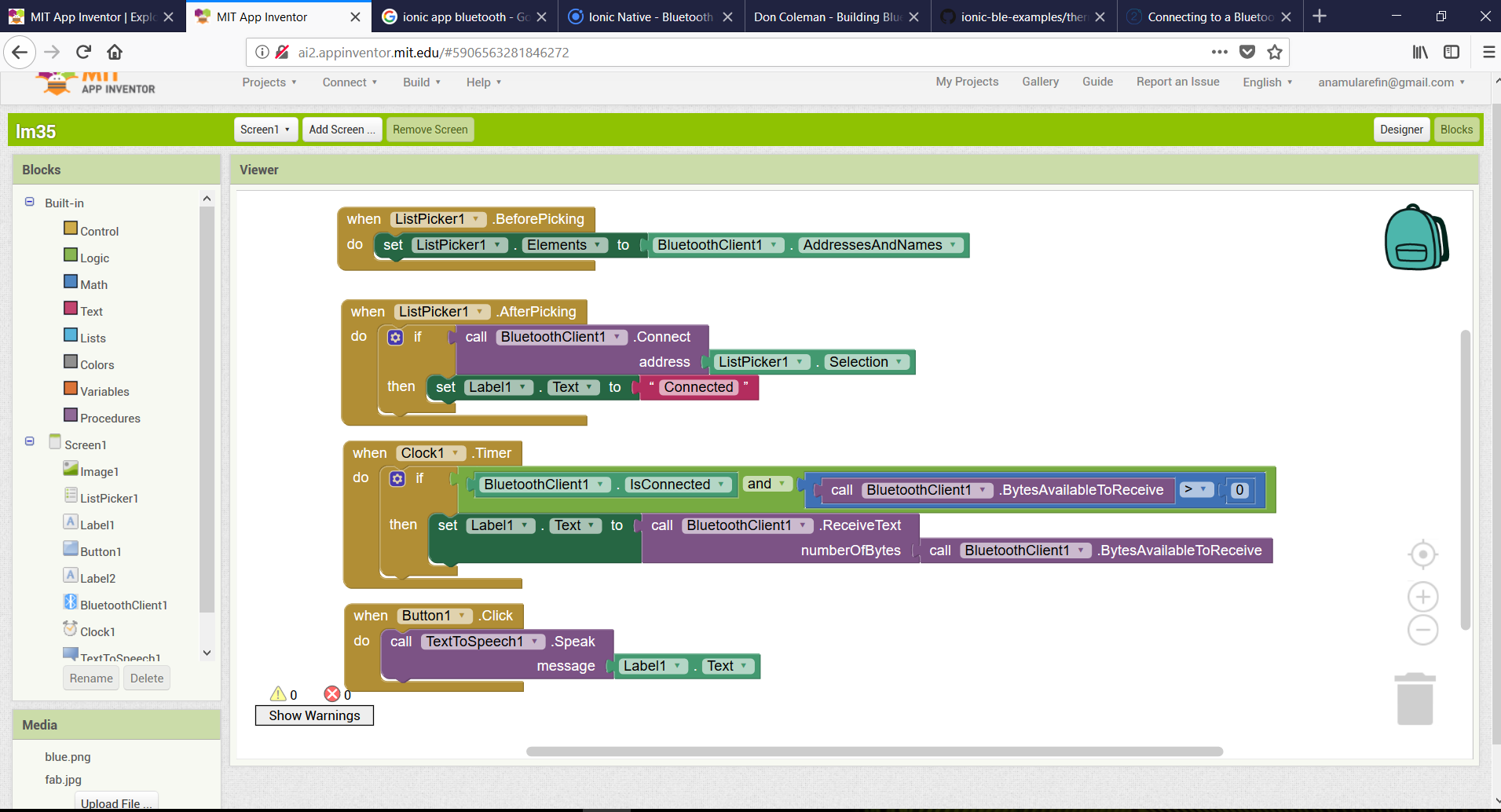
Task: Collapse the Screen1 tree node
Action: (x=29, y=441)
